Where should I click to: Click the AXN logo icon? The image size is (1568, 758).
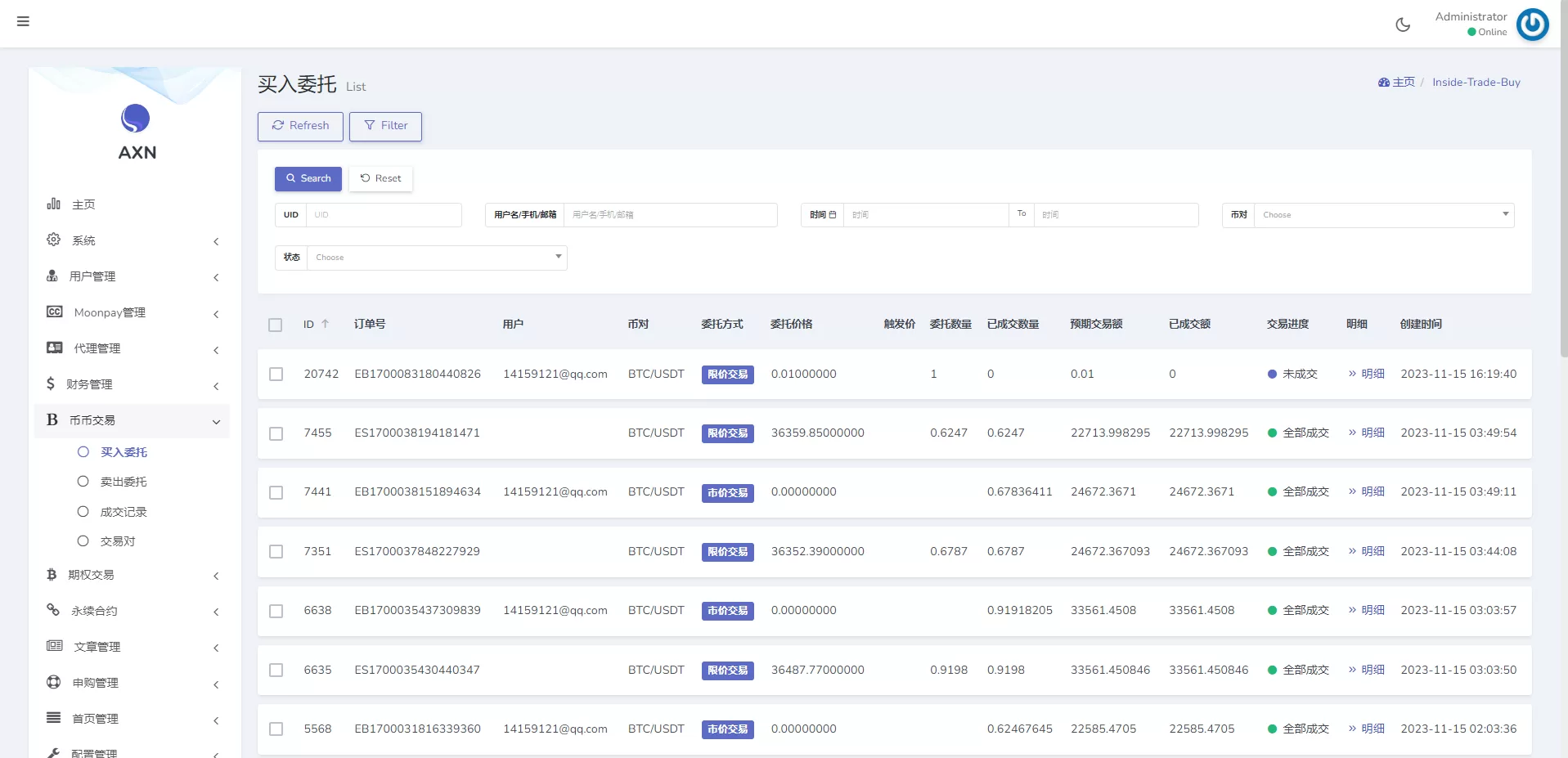click(136, 119)
